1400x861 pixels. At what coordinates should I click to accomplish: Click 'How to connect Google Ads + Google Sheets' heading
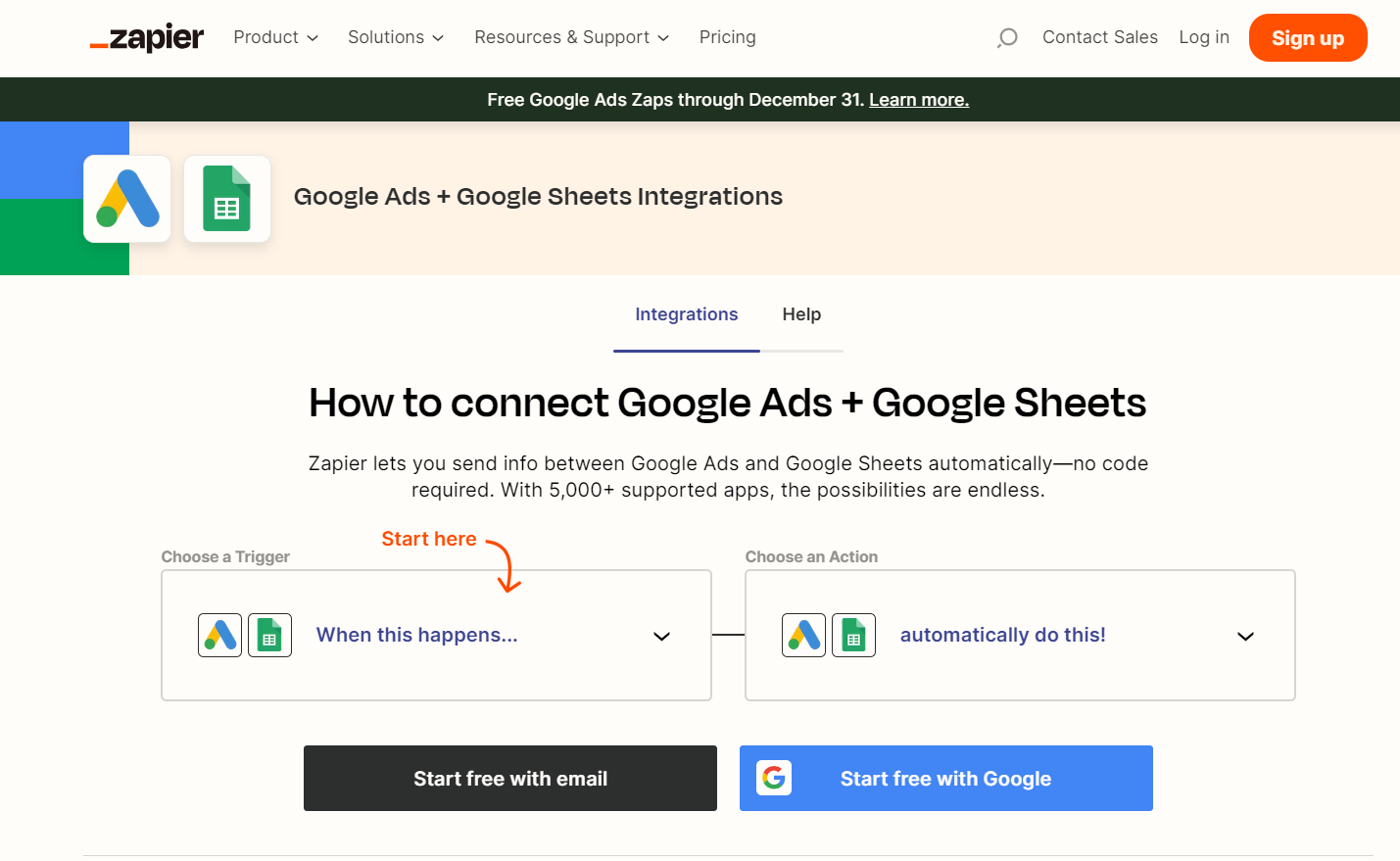[x=728, y=403]
